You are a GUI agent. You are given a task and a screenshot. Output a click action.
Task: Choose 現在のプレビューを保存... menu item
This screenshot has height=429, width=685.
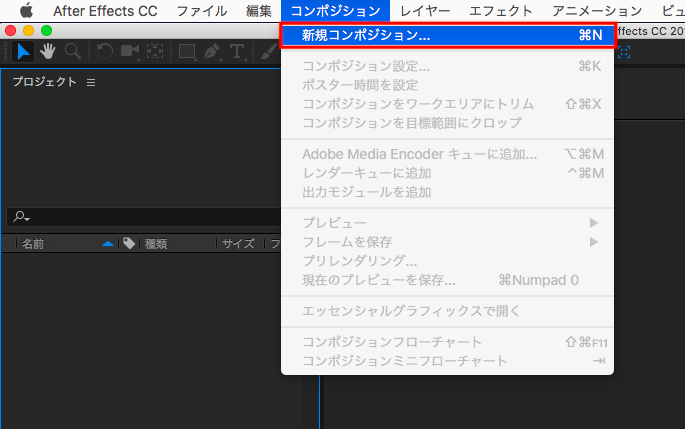point(447,280)
